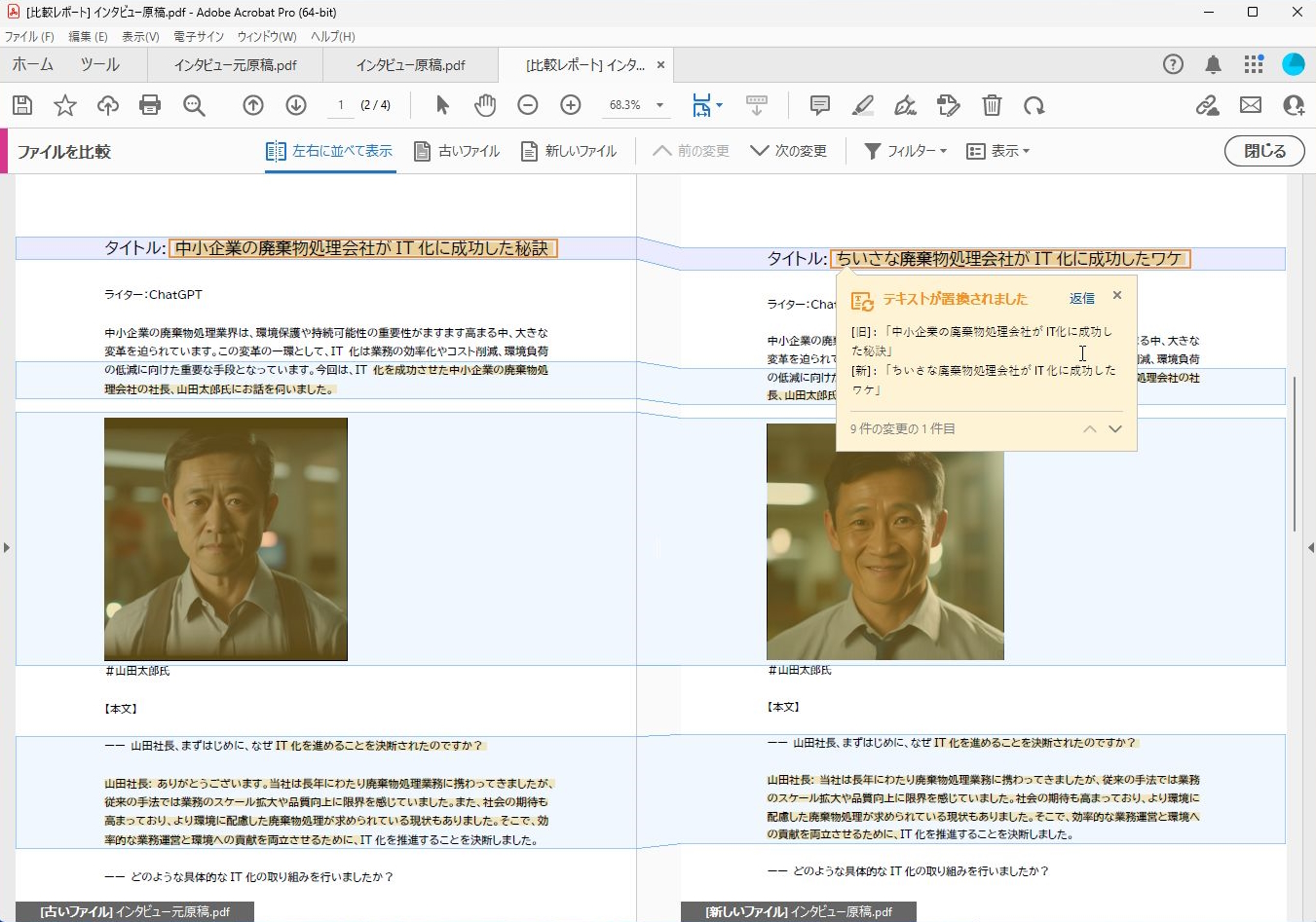Close the compare view with 閉じる button
The height and width of the screenshot is (922, 1316).
1263,151
